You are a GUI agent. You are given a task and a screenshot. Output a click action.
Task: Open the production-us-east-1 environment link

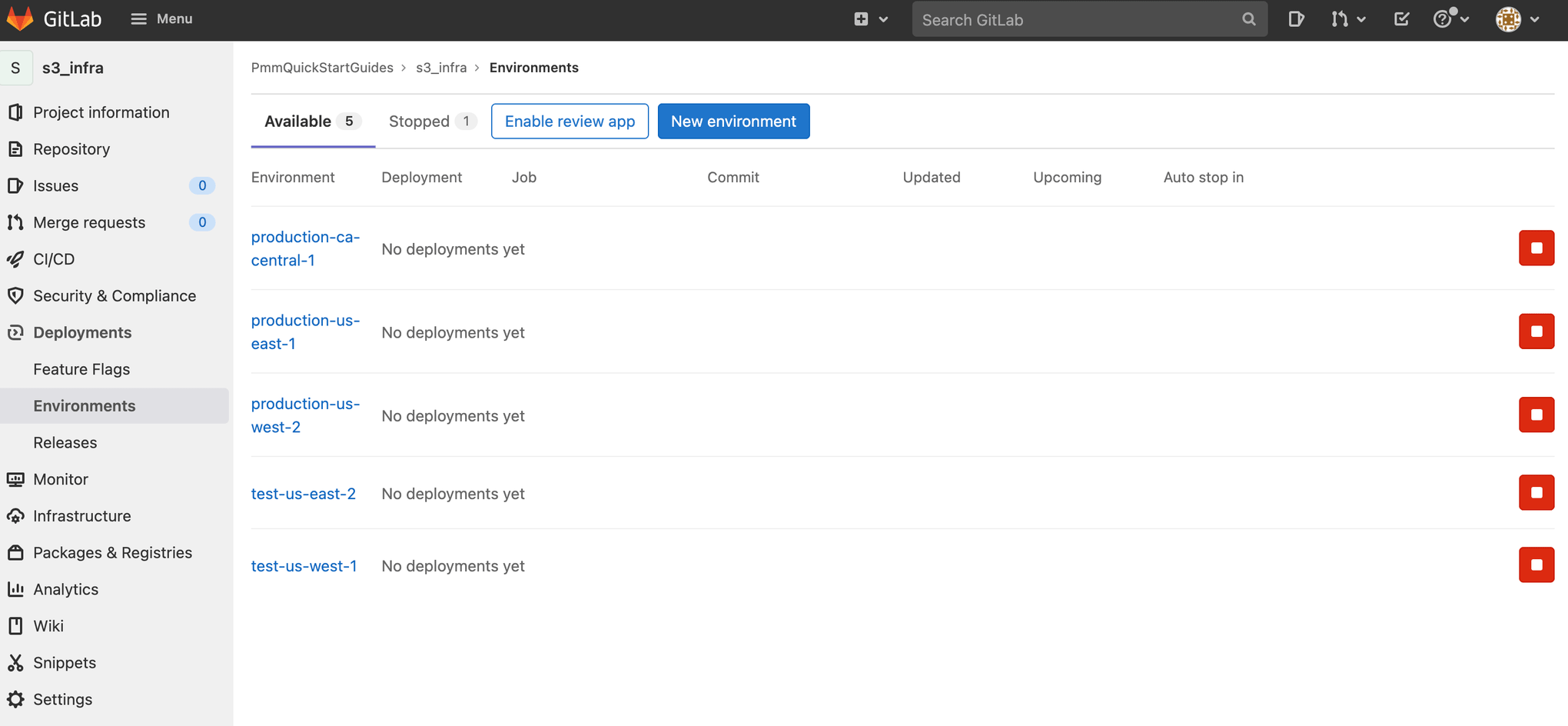(x=305, y=331)
